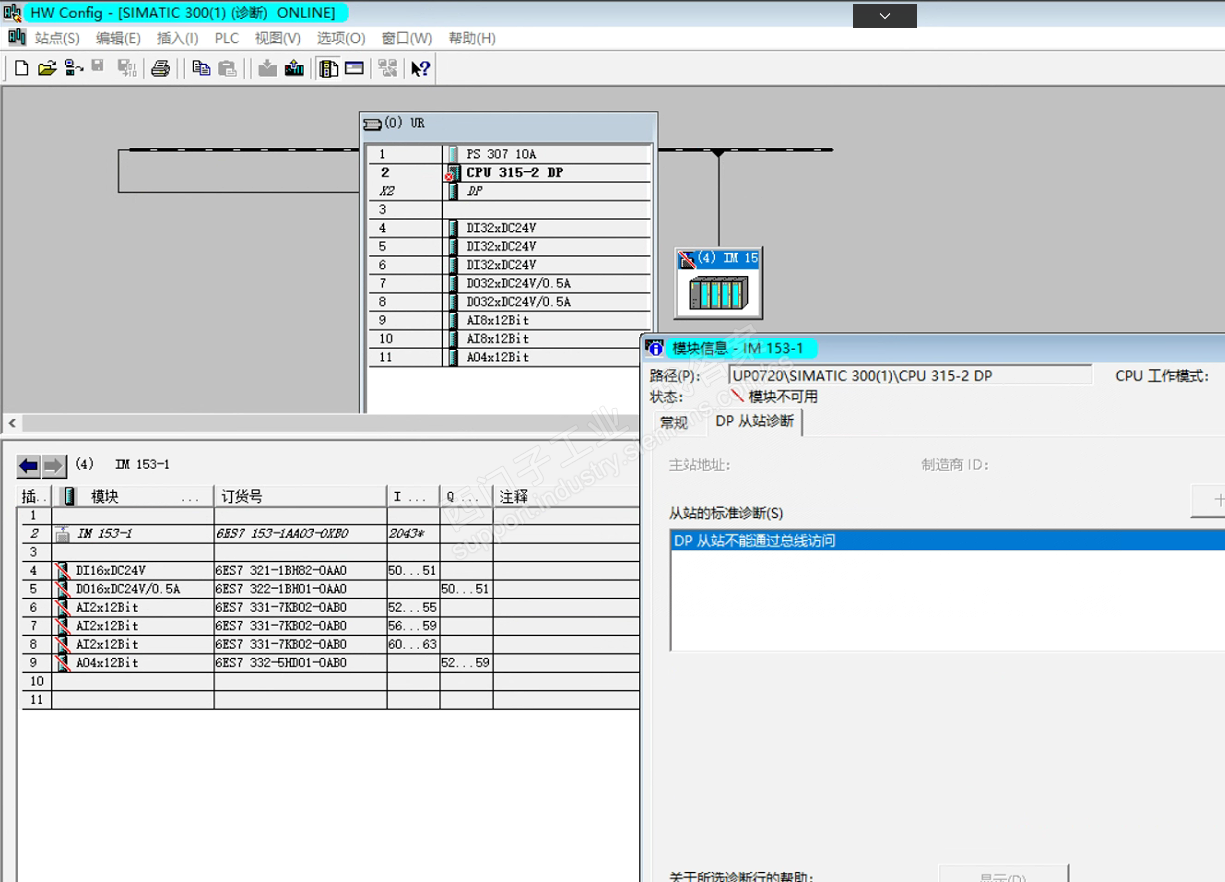Click the Open folder toolbar icon

pos(47,69)
